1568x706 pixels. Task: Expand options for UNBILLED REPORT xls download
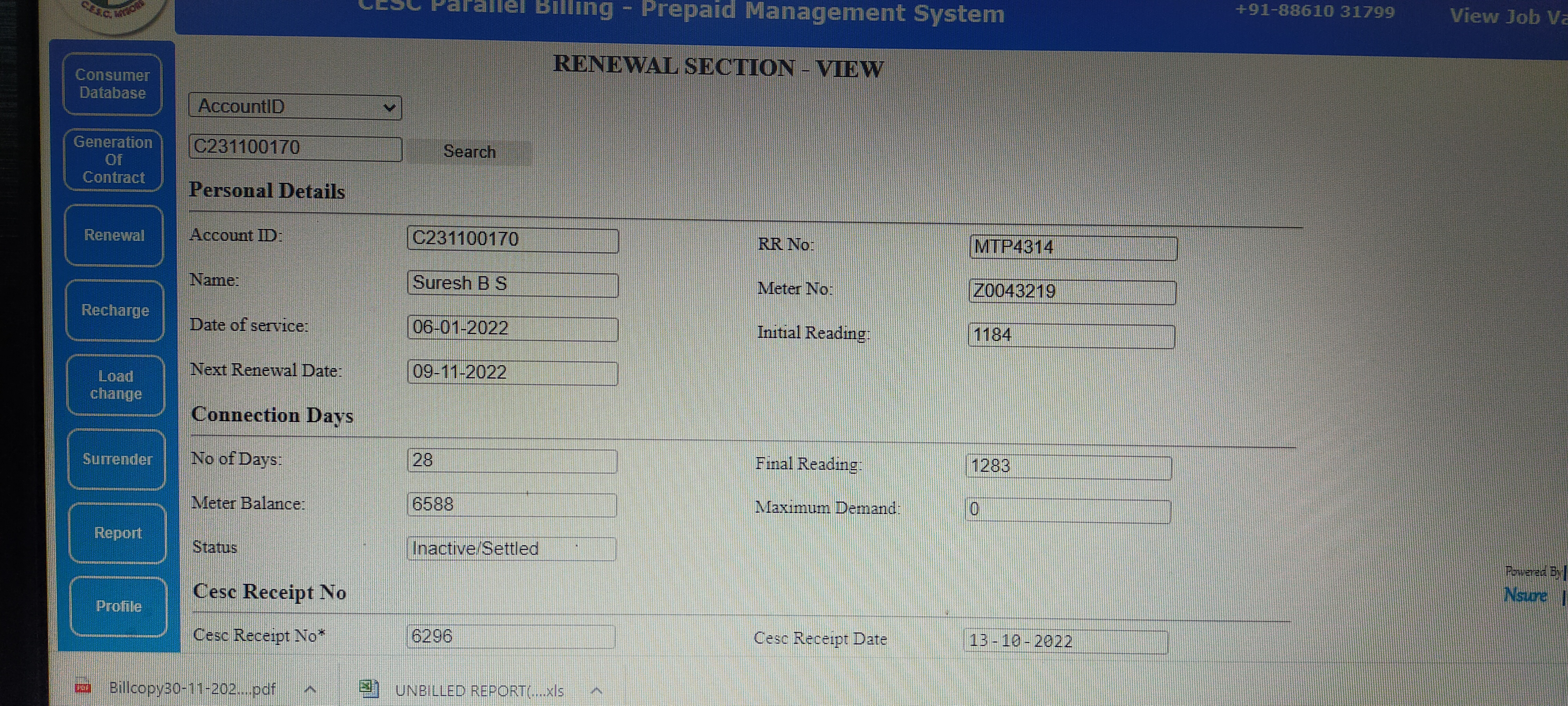click(x=597, y=691)
